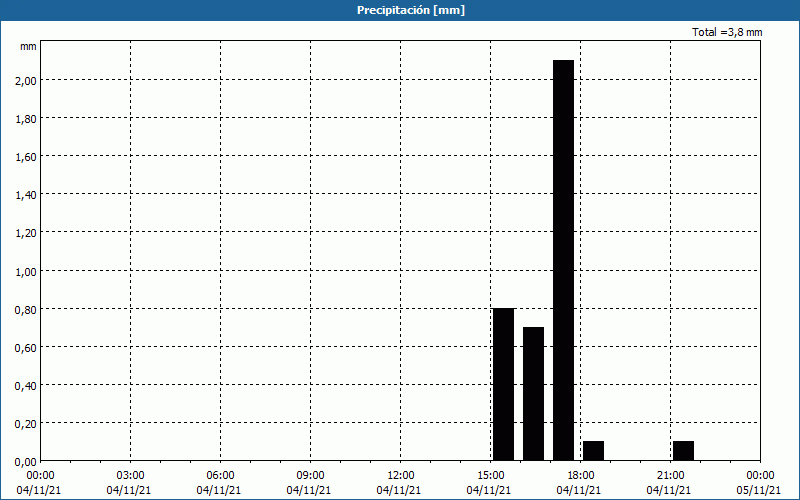
Task: Click the 2,00 y-axis value
Action: [24, 80]
